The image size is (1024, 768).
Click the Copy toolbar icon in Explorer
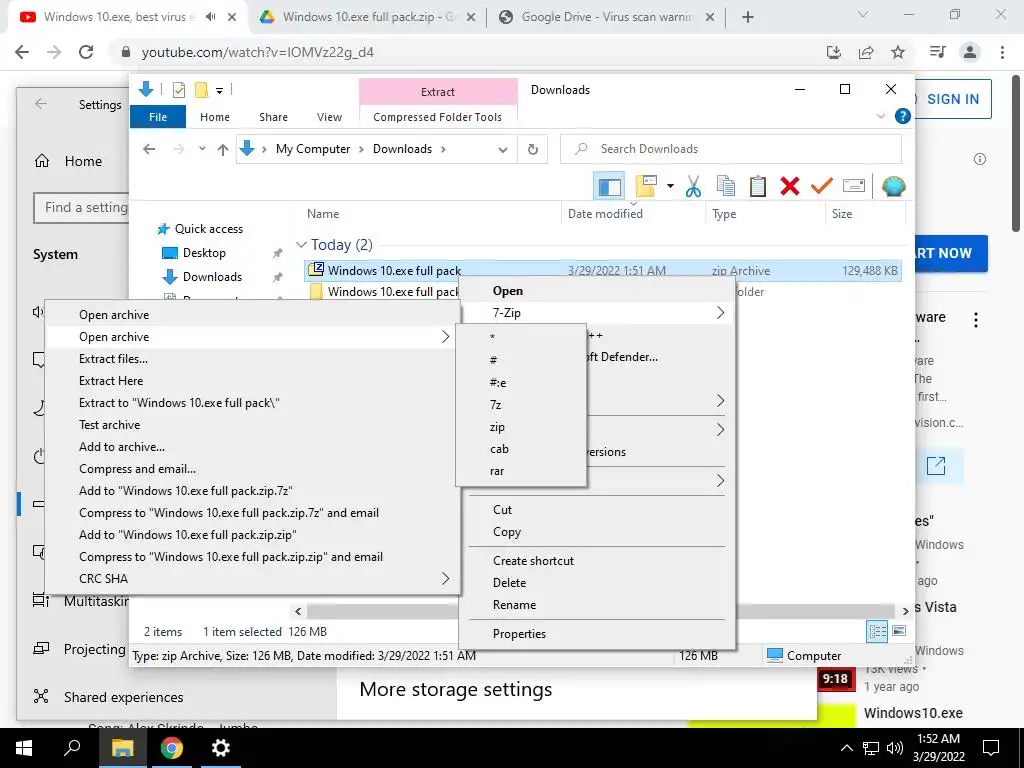coord(726,186)
